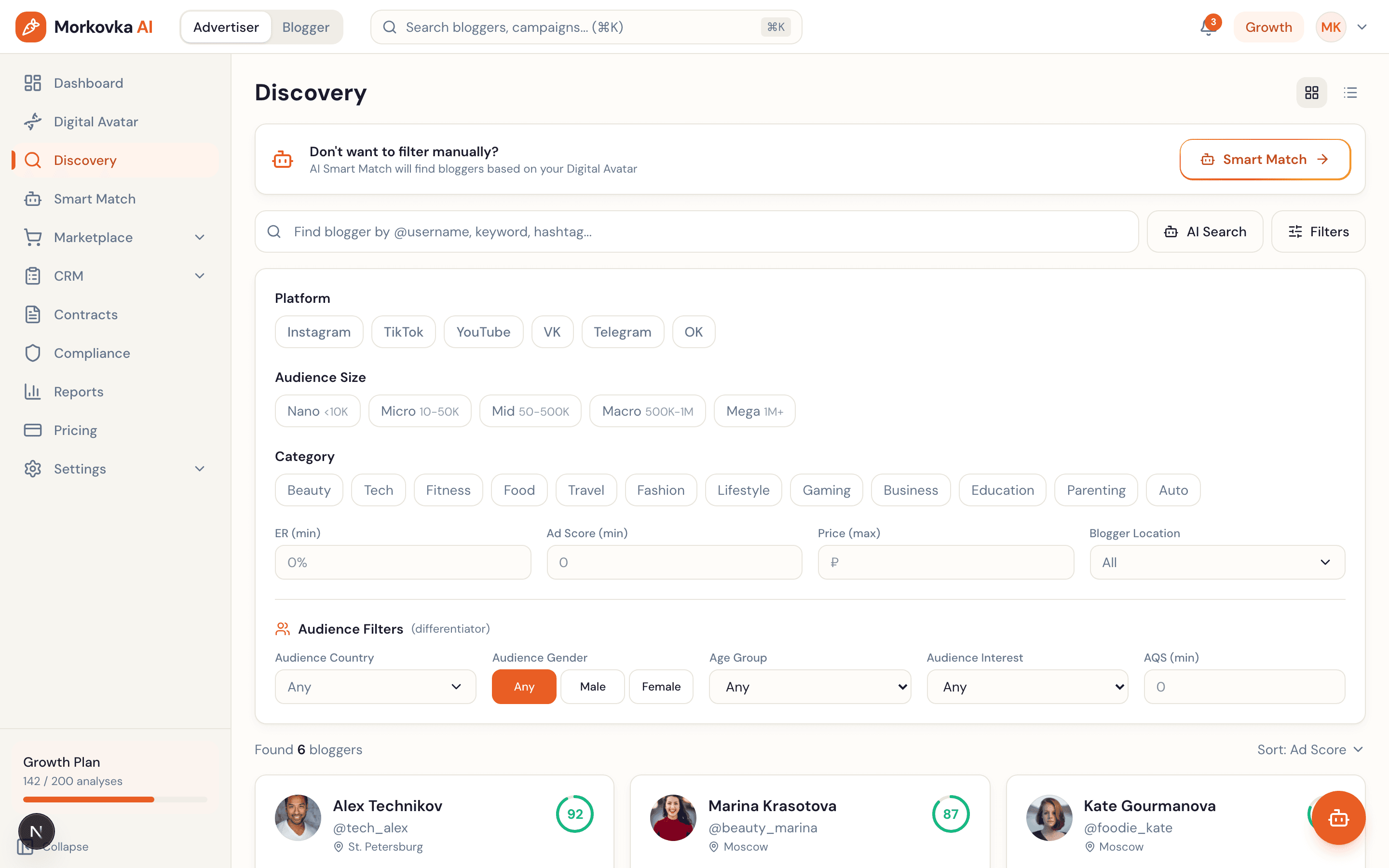
Task: Open Reports chart in sidebar
Action: click(79, 392)
